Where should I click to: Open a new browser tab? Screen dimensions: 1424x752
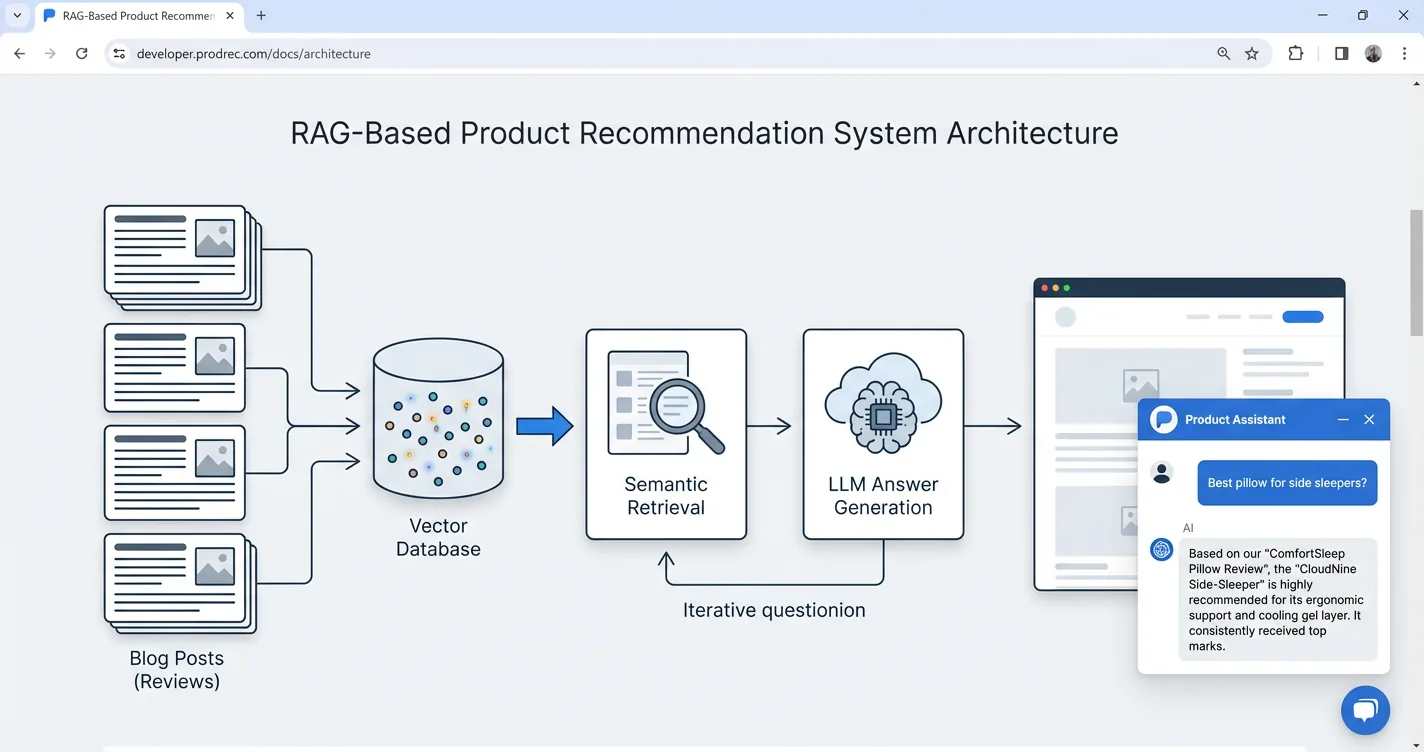click(261, 16)
